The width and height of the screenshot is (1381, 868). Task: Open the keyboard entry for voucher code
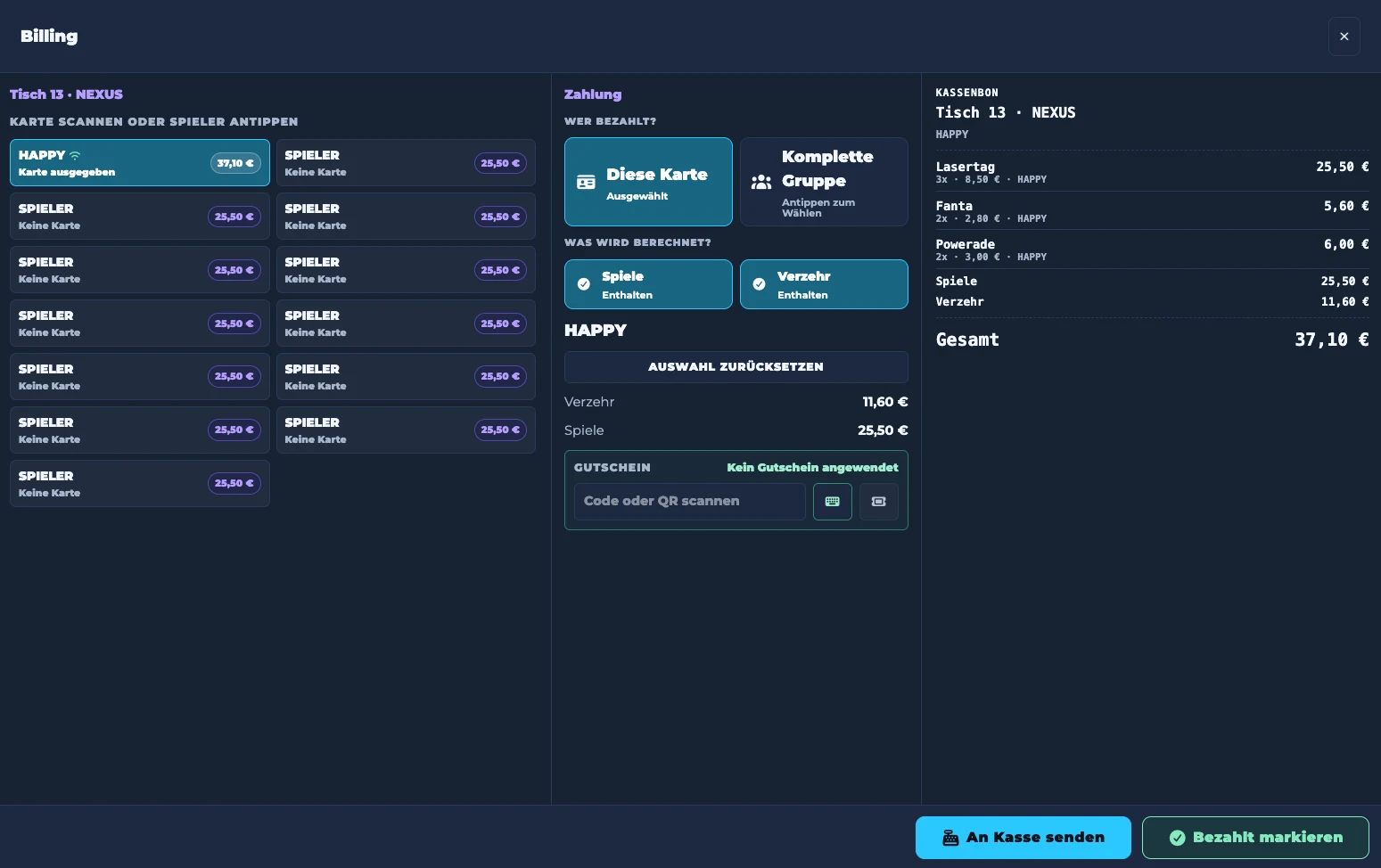coord(832,502)
